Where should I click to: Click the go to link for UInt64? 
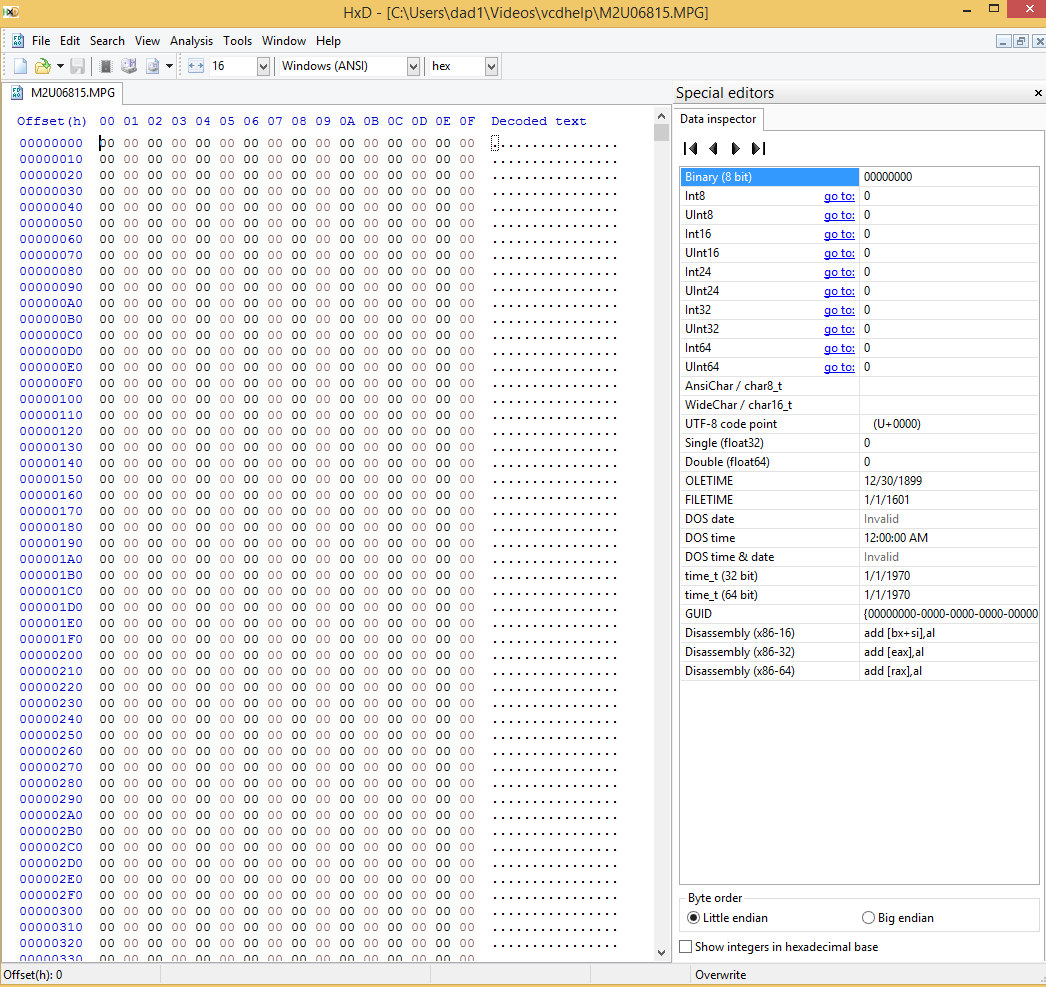click(x=839, y=367)
